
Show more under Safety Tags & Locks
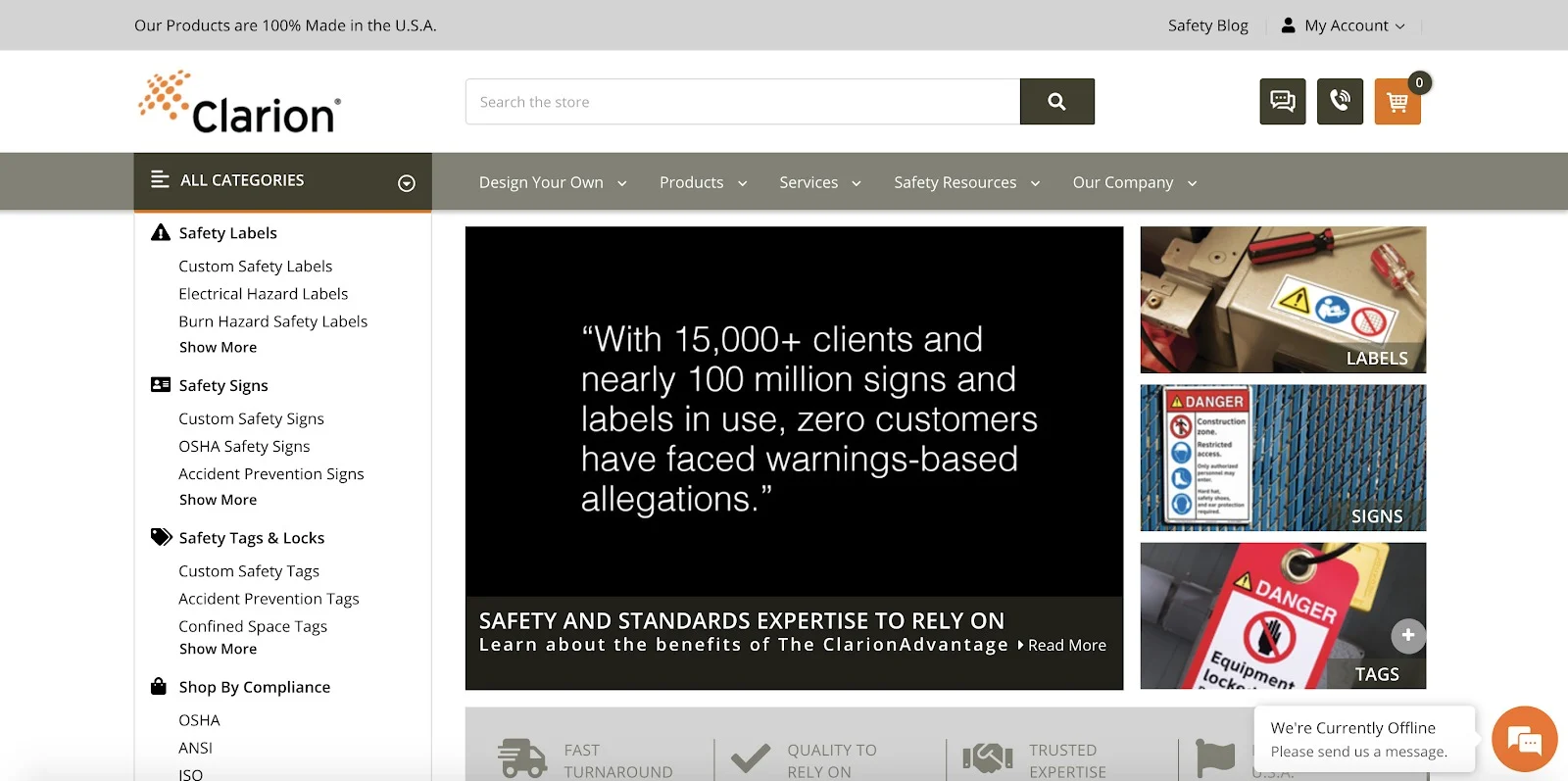(218, 649)
